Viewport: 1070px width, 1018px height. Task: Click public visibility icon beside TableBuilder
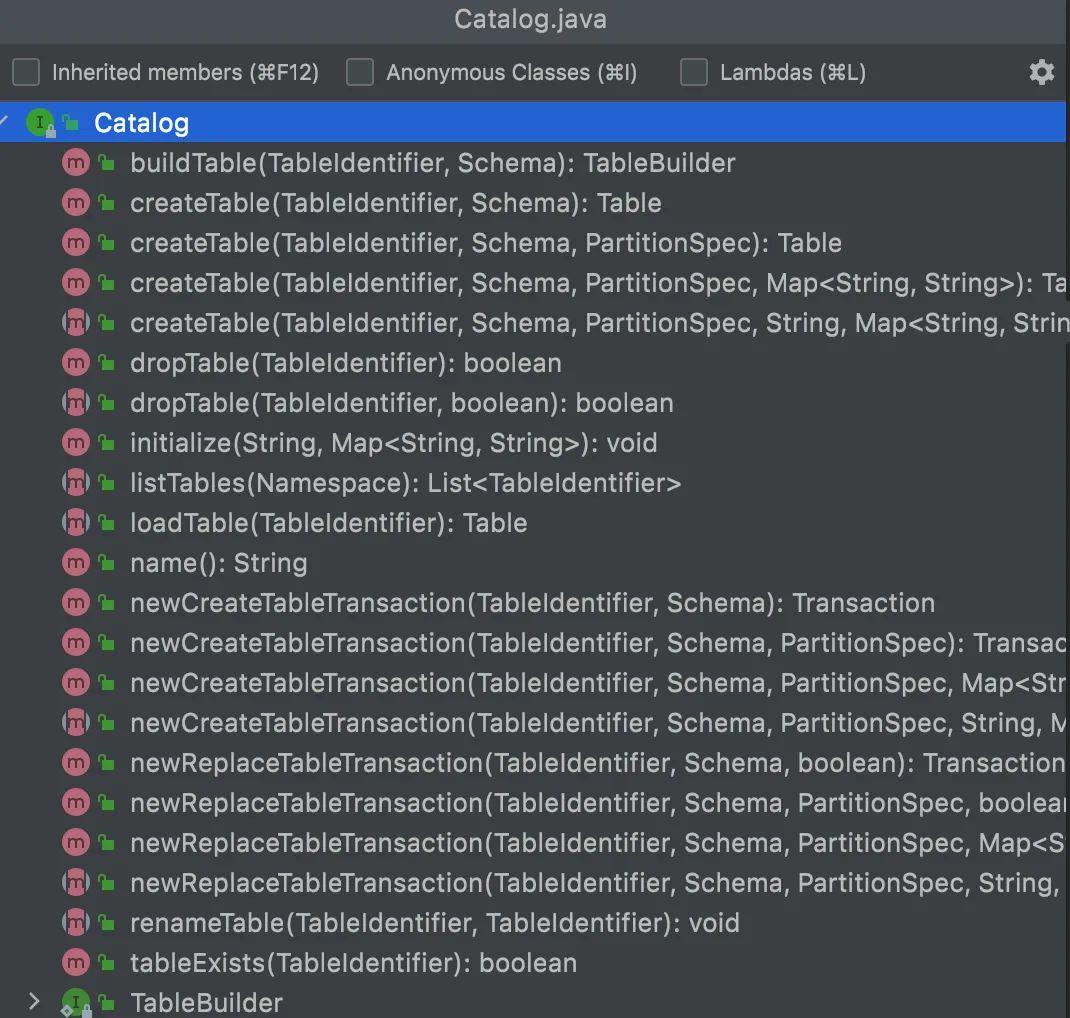point(106,1002)
